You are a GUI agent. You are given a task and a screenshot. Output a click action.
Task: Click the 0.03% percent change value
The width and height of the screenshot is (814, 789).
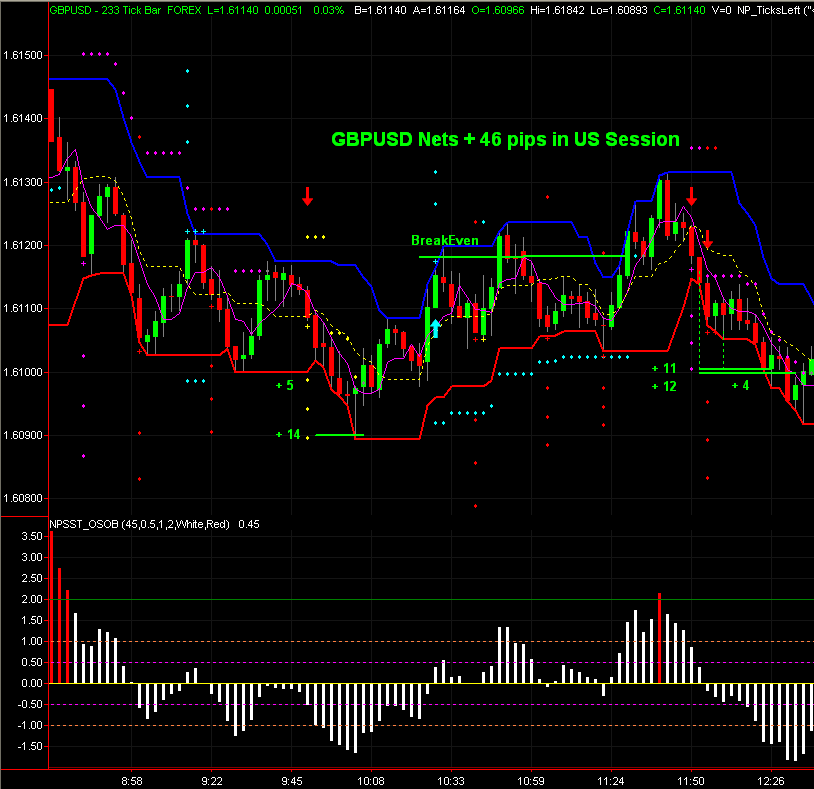329,10
